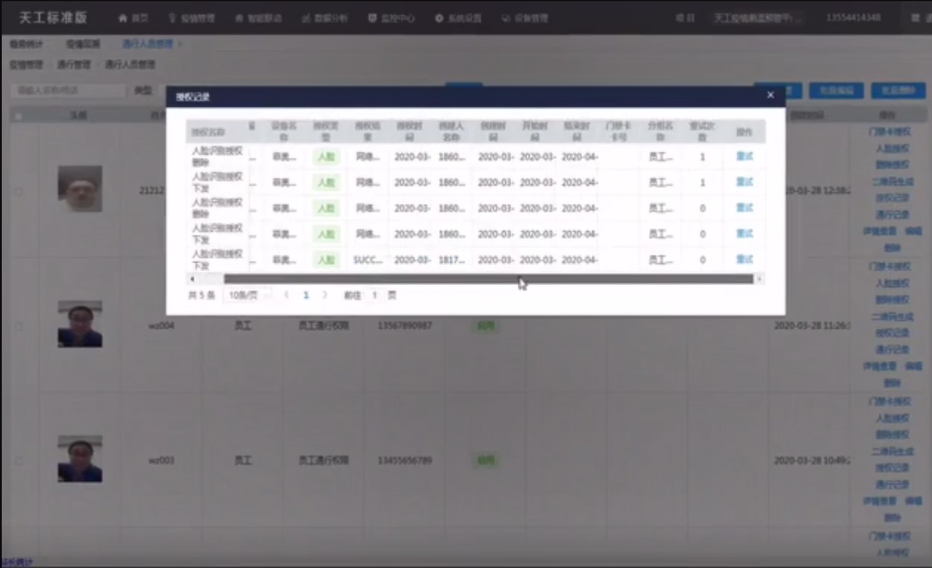932x568 pixels.
Task: Tick the checkbox for the wz004 row
Action: pyautogui.click(x=18, y=325)
